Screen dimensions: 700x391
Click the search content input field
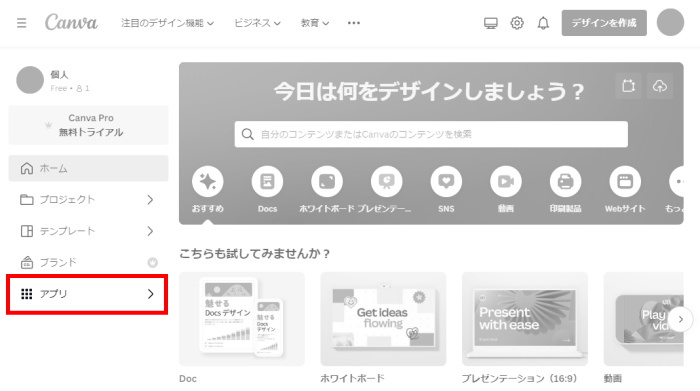[x=431, y=134]
